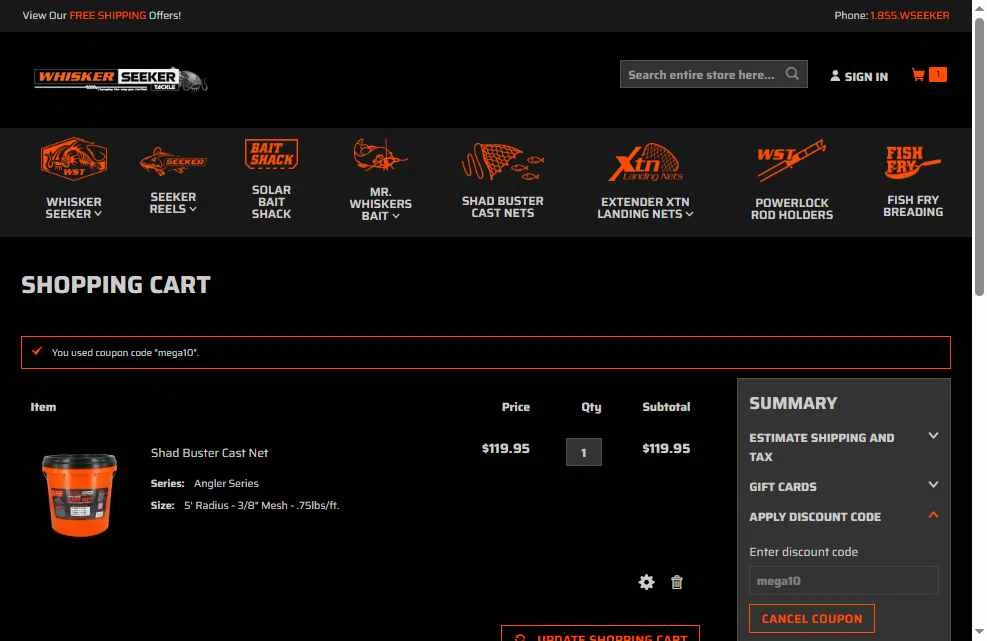The image size is (987, 641).
Task: Go to Powerlock Rod Holders category
Action: point(792,209)
